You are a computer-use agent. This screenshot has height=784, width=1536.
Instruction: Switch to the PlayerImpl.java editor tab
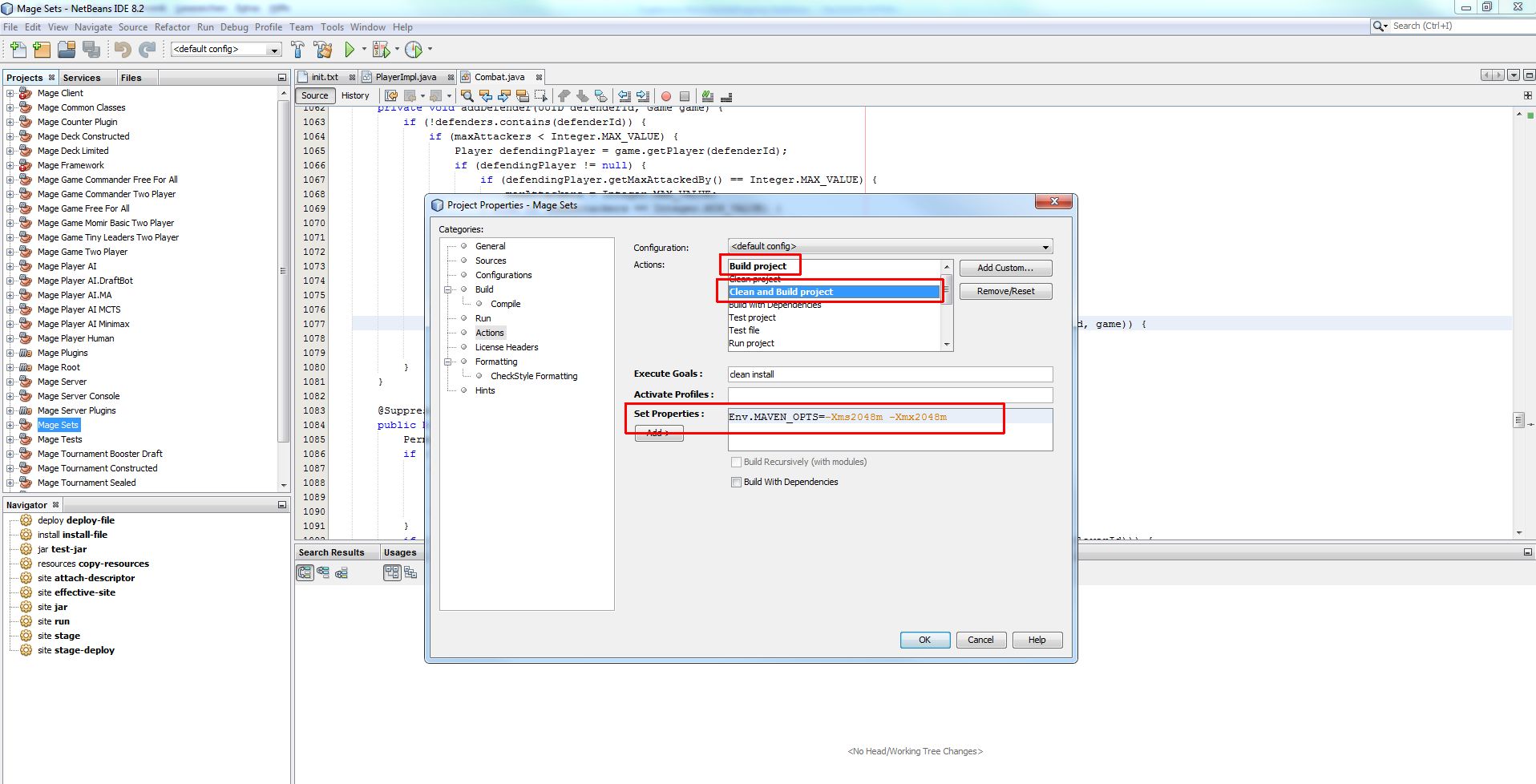[x=406, y=77]
